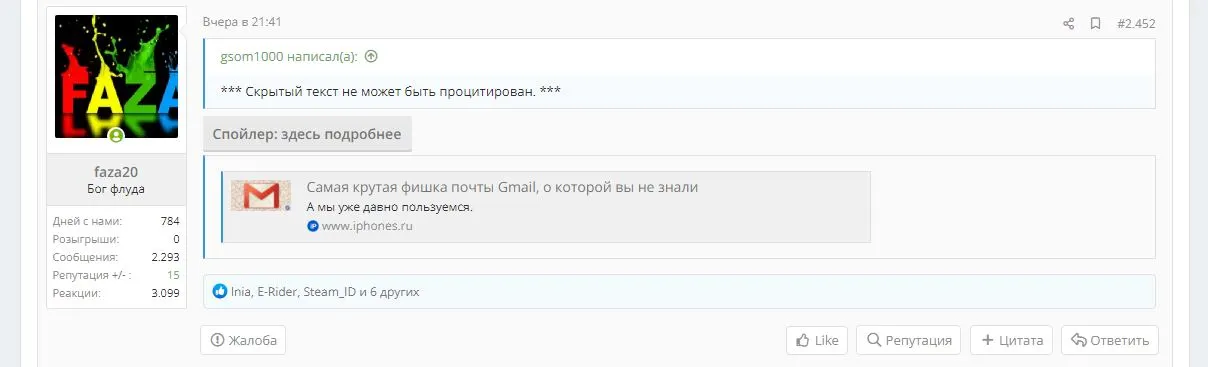
Task: Open the faza20 user profile name
Action: point(116,172)
